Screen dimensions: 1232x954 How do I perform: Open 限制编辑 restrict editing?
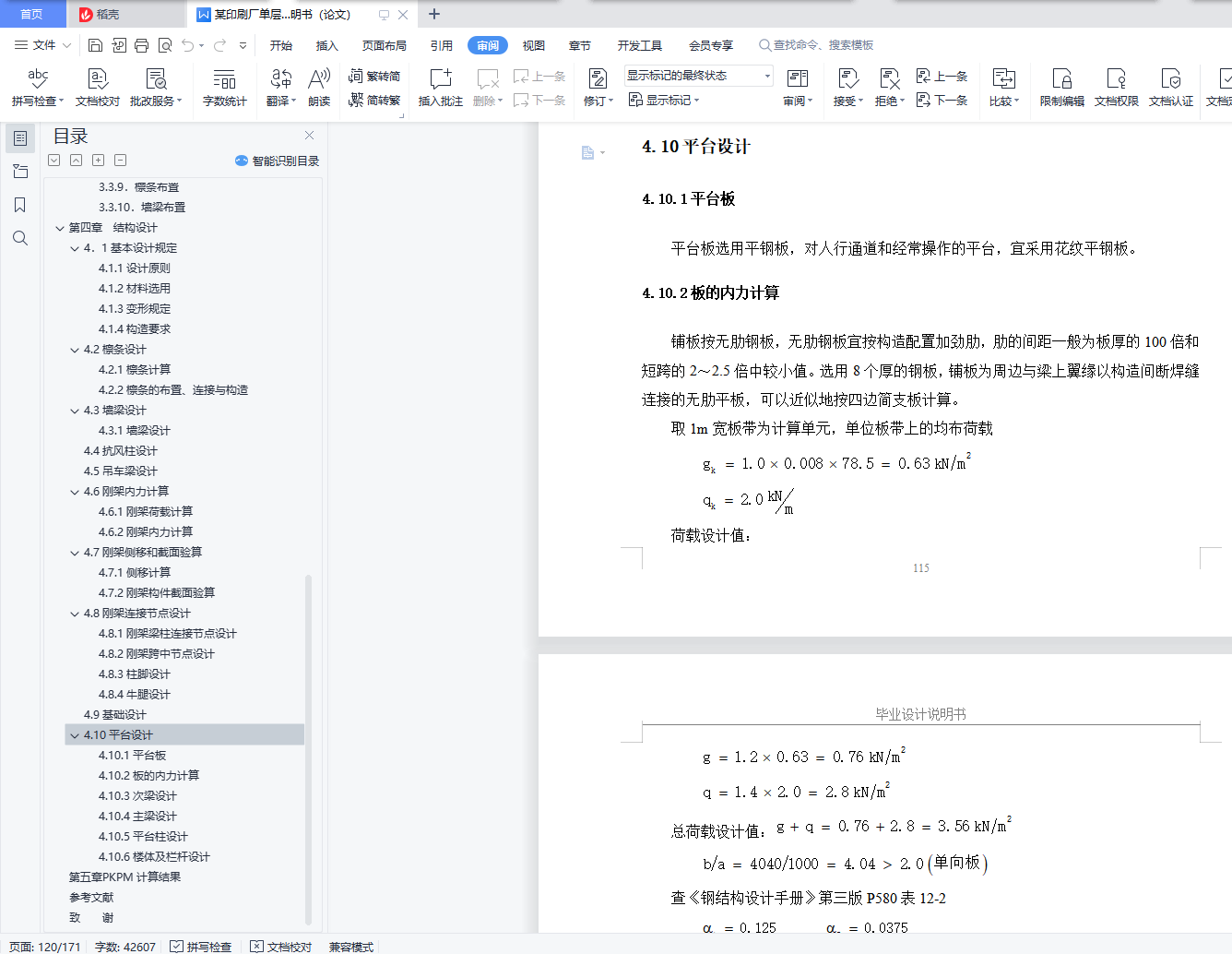(x=1062, y=88)
